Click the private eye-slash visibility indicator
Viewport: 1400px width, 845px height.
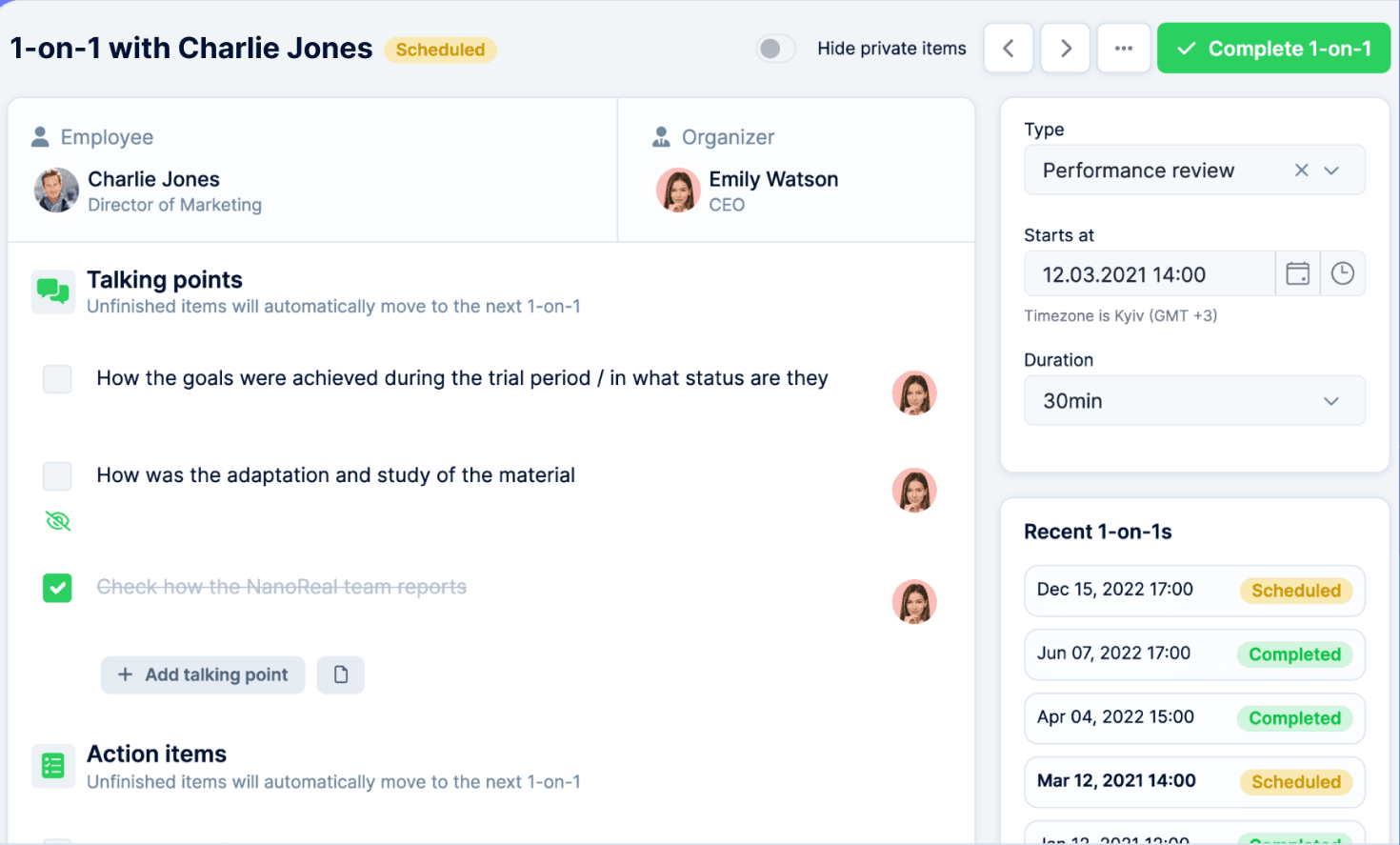pos(57,521)
